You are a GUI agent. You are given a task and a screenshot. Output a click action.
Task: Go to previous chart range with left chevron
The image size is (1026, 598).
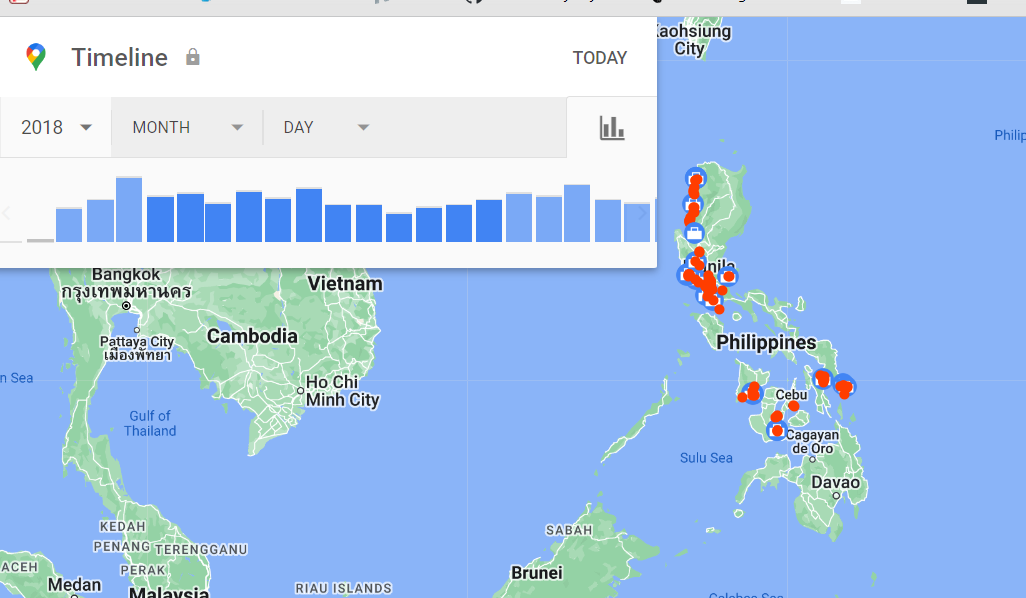click(7, 213)
